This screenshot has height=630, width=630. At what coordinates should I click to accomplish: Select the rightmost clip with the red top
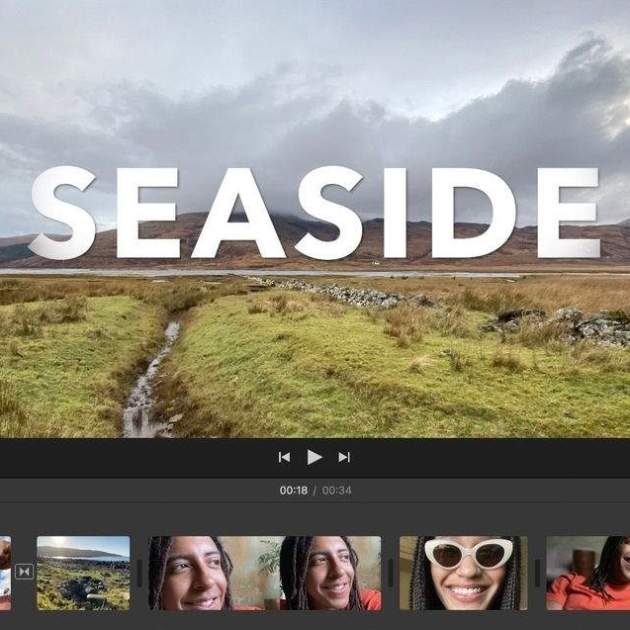coord(589,573)
